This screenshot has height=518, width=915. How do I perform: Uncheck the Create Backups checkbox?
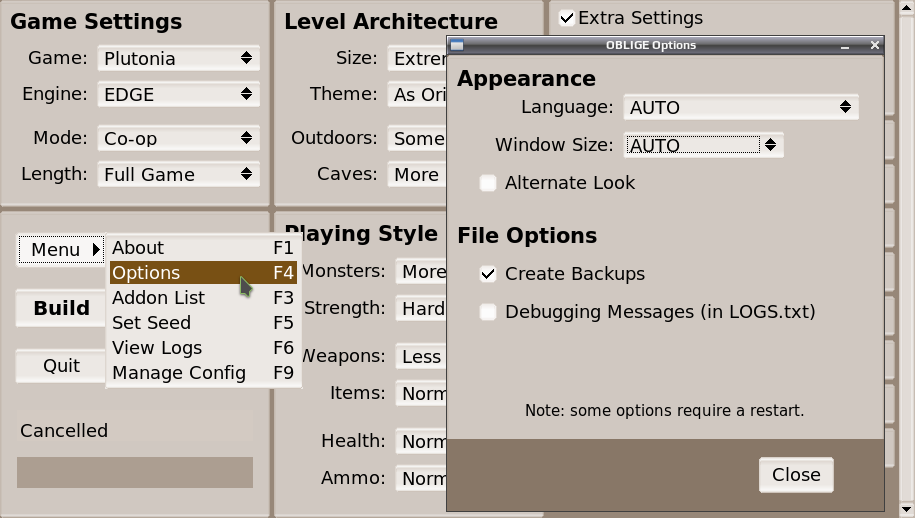[488, 274]
